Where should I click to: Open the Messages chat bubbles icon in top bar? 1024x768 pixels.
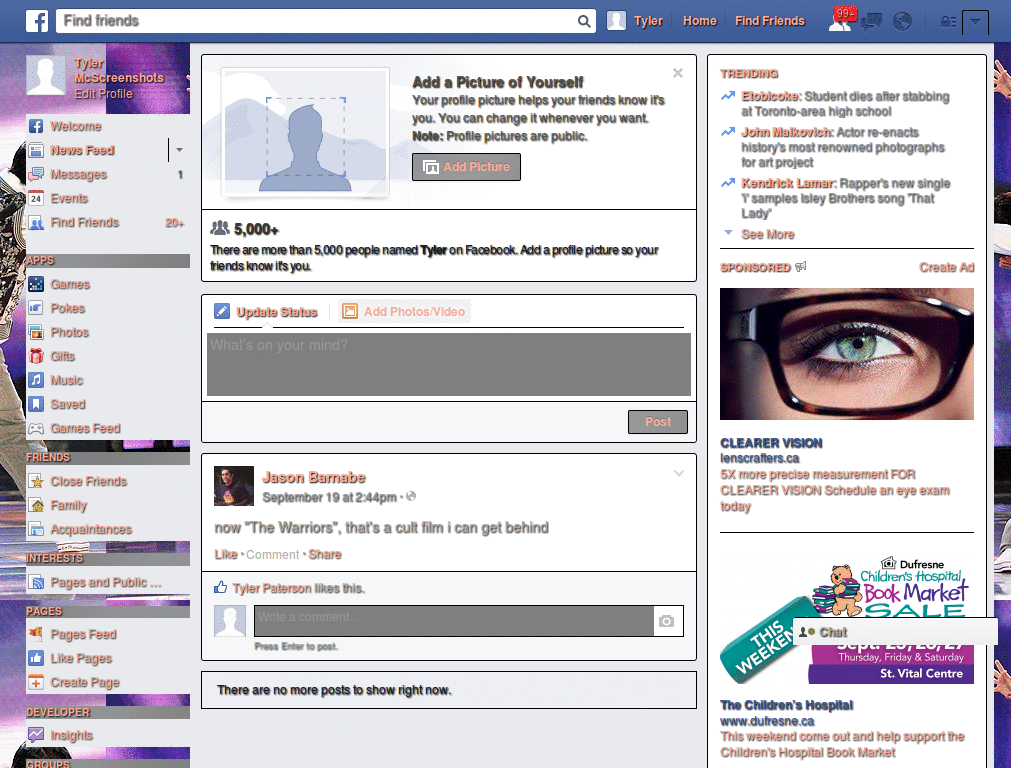871,20
